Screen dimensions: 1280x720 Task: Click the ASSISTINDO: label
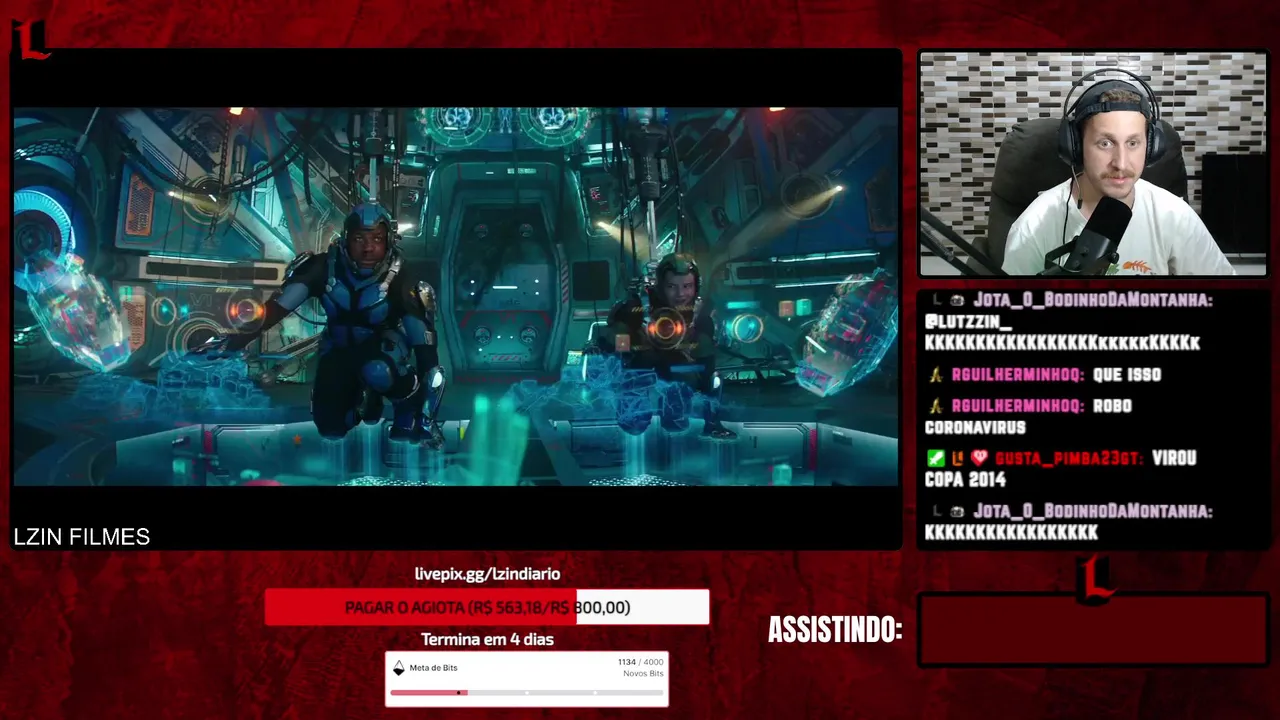[x=835, y=630]
